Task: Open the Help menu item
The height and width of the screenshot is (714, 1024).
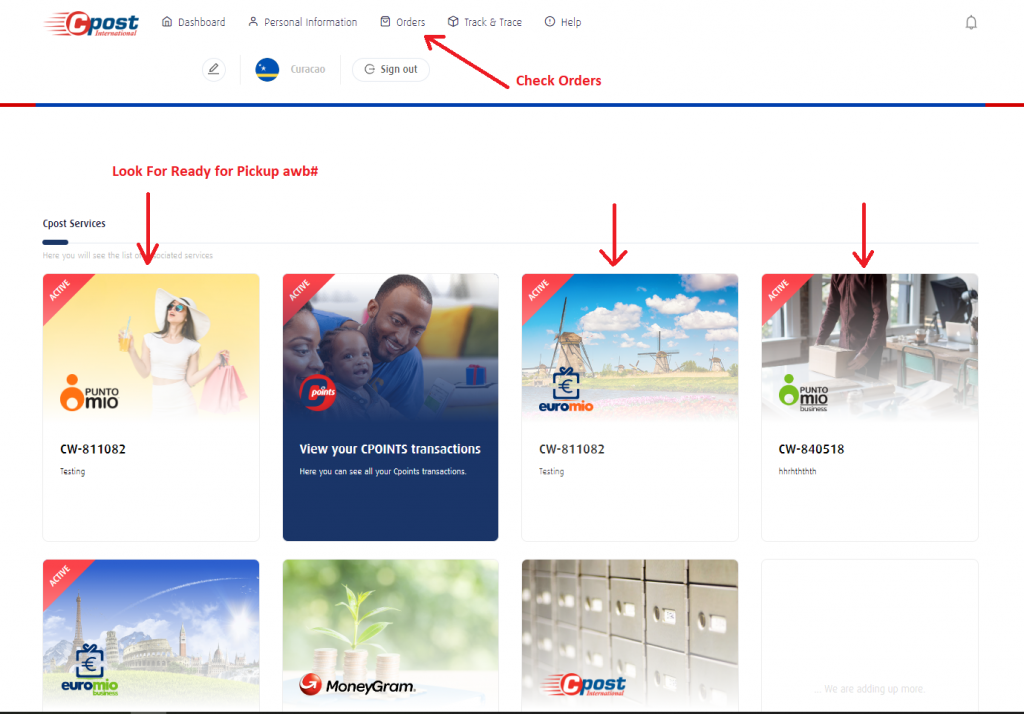Action: 563,22
